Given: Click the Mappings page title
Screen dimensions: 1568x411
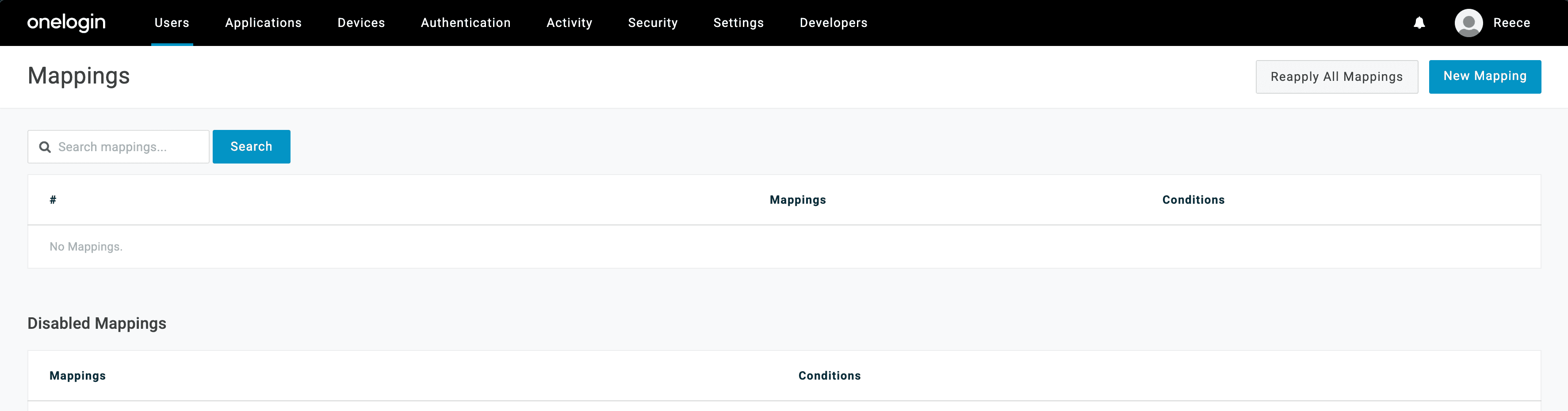Looking at the screenshot, I should point(79,76).
